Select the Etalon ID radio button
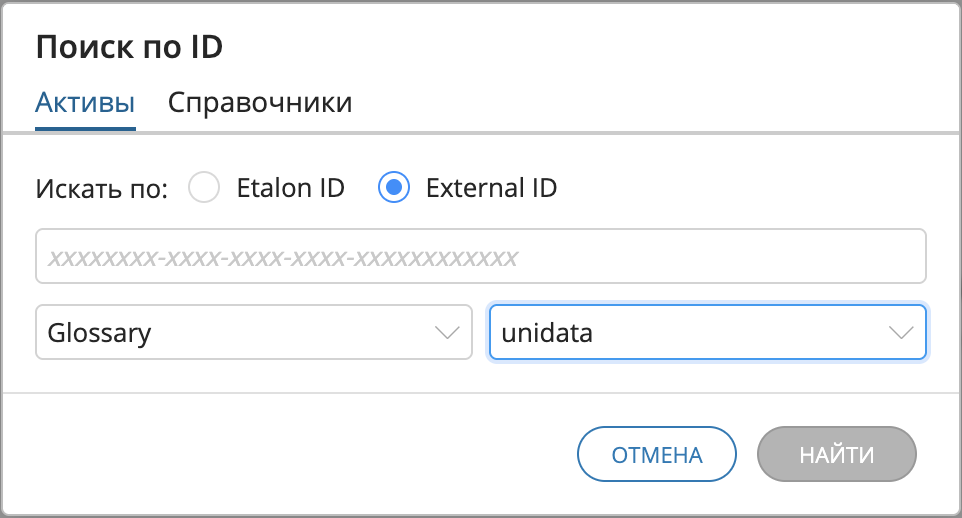This screenshot has height=518, width=962. (x=204, y=188)
